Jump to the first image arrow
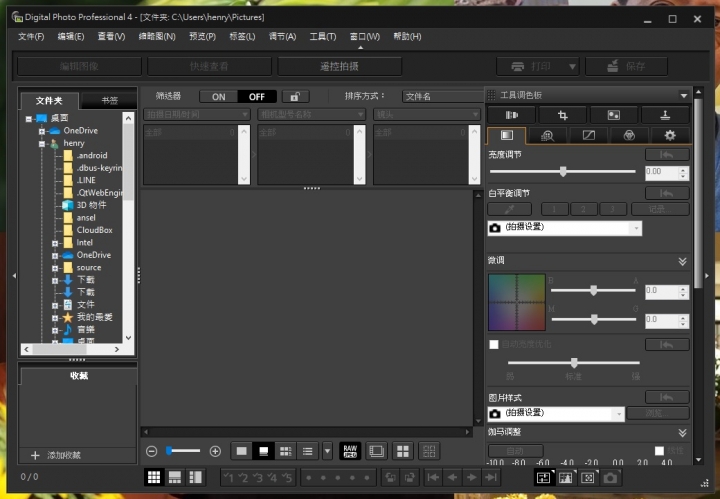The image size is (720, 499). [x=433, y=478]
